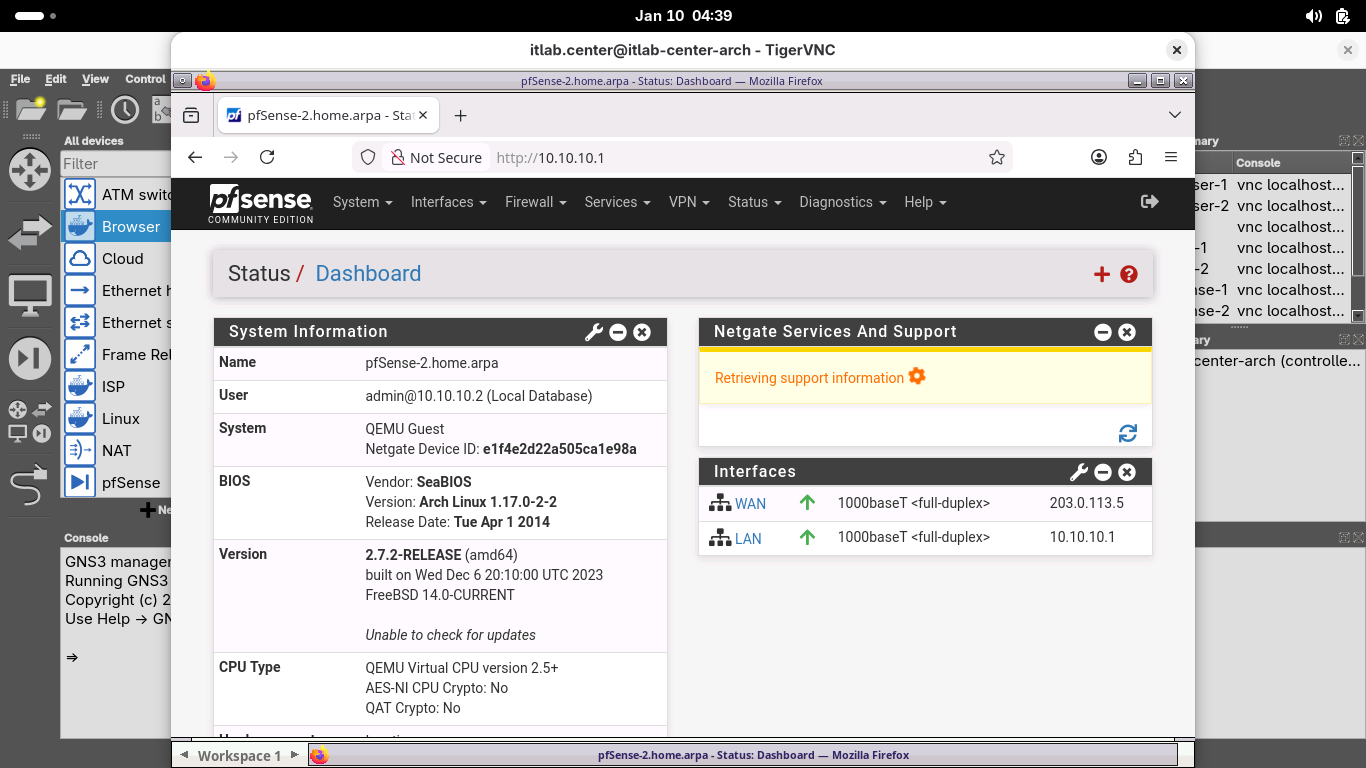Refresh Netgate support information
The height and width of the screenshot is (768, 1366).
pyautogui.click(x=1128, y=433)
